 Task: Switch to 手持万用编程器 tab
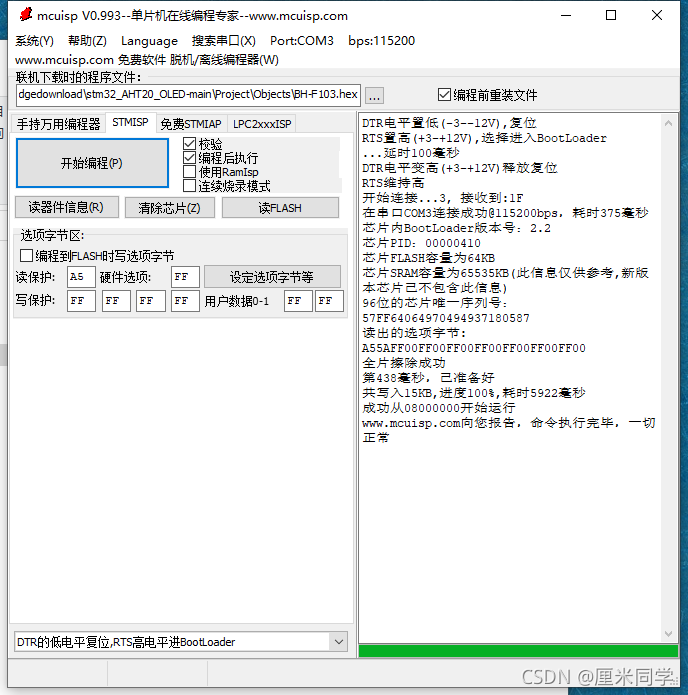tap(59, 124)
